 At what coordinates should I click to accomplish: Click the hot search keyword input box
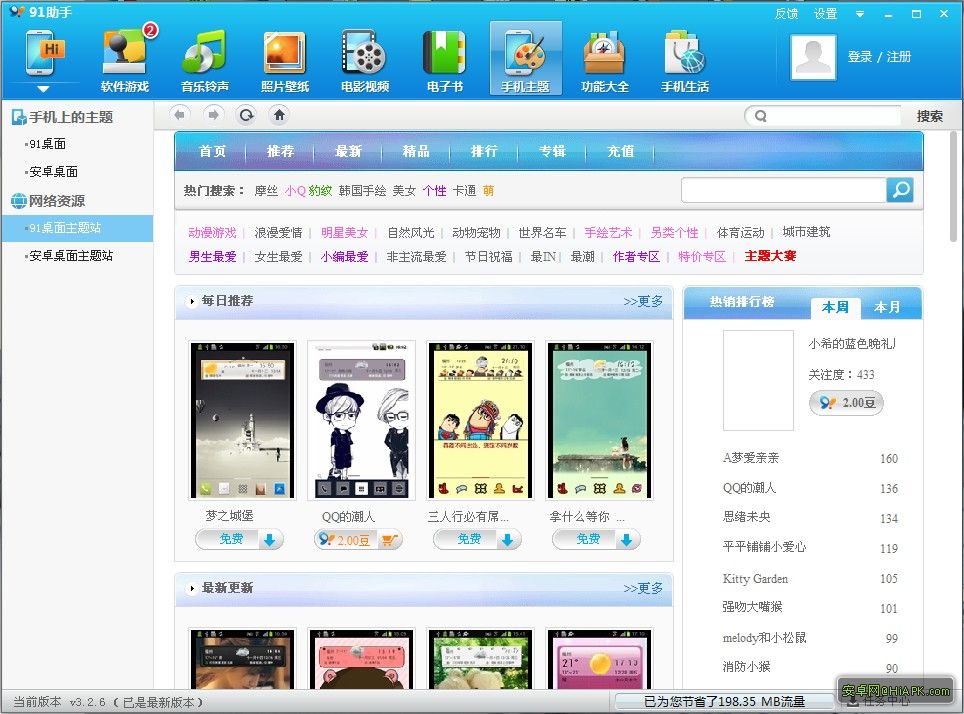pyautogui.click(x=783, y=189)
